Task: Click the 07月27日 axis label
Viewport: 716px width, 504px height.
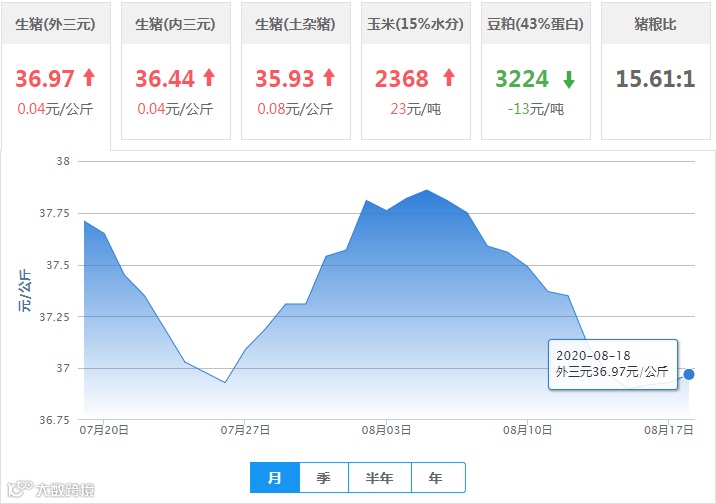Action: pyautogui.click(x=245, y=430)
